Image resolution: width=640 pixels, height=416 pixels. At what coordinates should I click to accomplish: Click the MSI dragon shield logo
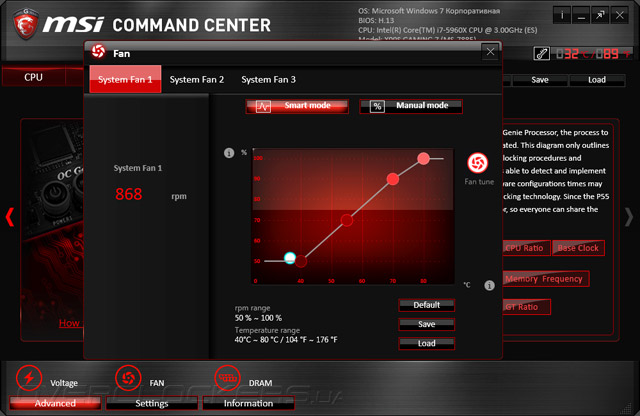click(x=26, y=24)
